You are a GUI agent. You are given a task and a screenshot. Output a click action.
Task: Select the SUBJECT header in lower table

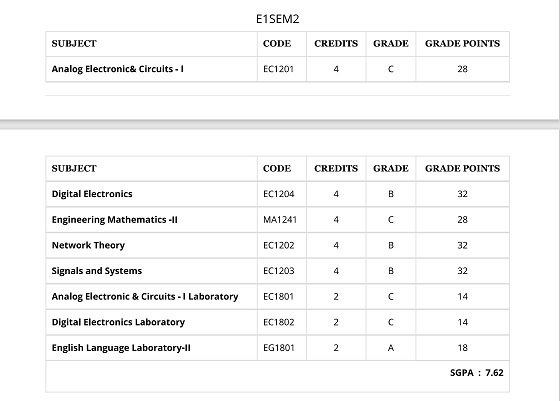tap(74, 169)
